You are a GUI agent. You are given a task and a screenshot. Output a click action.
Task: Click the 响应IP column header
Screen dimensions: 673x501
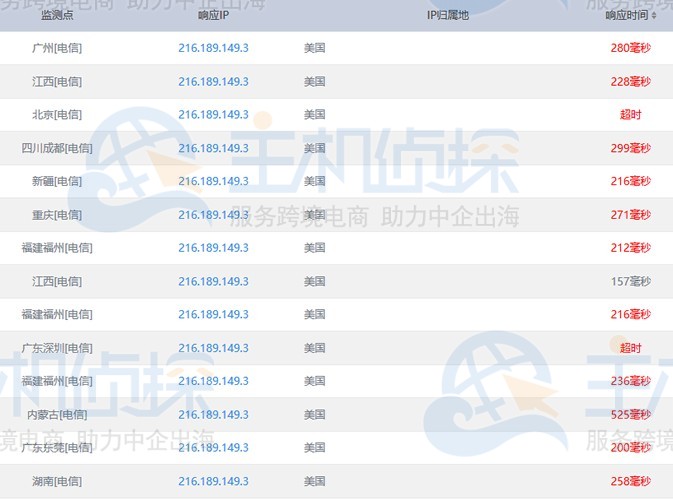point(213,15)
